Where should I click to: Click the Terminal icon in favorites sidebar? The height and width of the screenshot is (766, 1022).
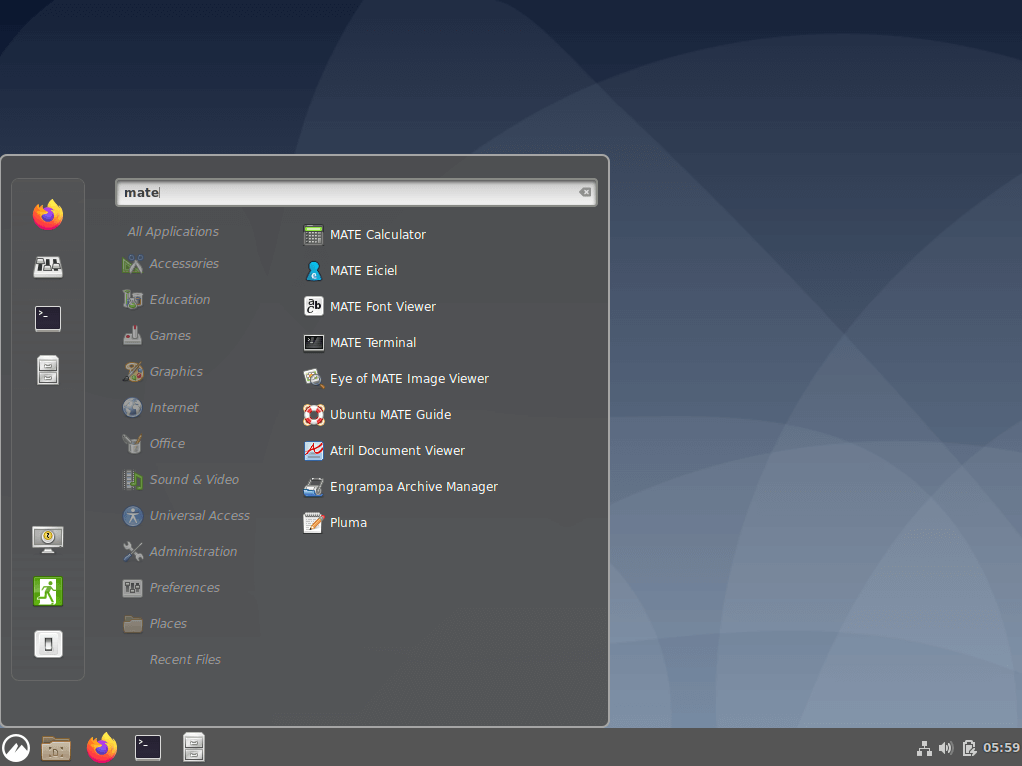(48, 318)
